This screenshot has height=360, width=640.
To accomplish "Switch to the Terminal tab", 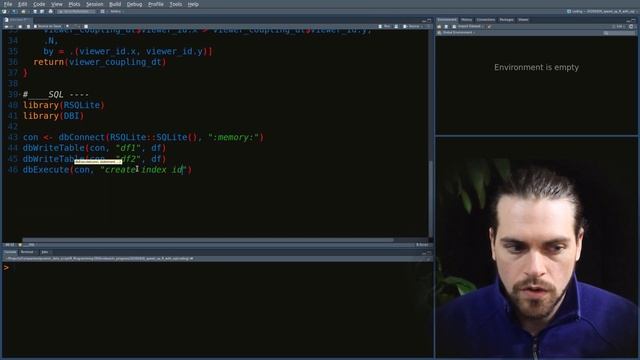I will coord(27,252).
